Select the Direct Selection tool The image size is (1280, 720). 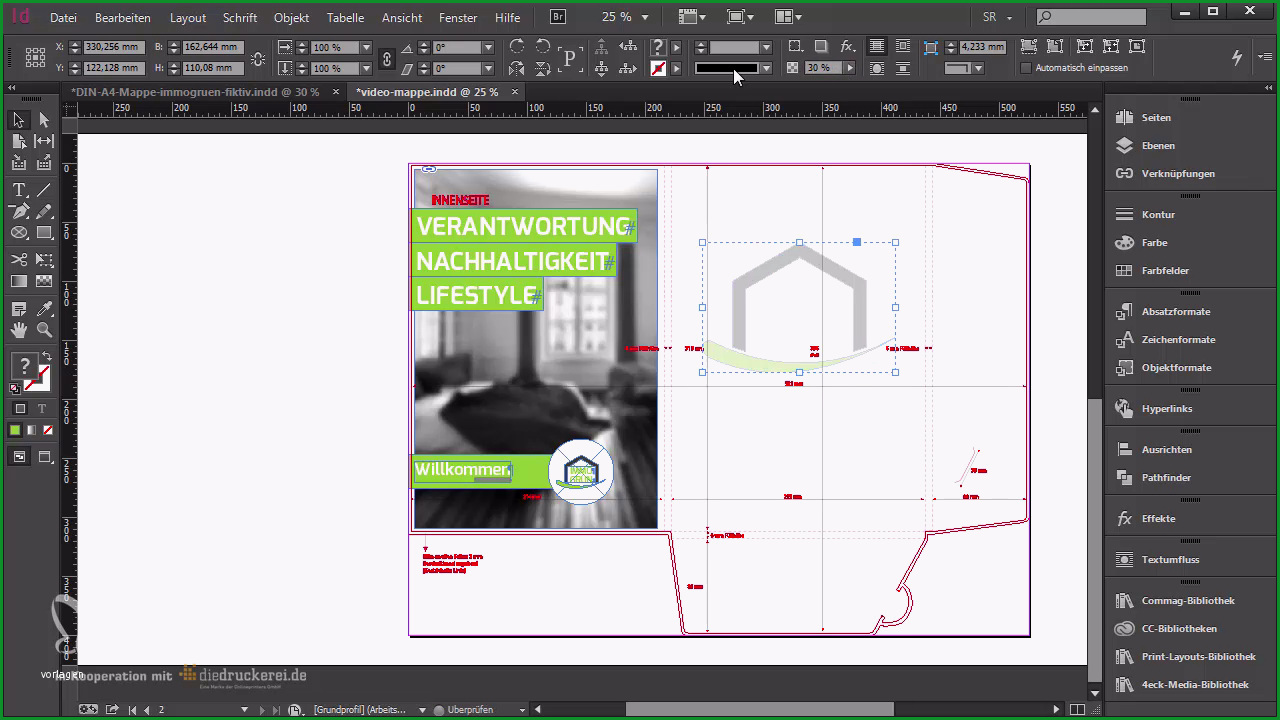(x=44, y=120)
